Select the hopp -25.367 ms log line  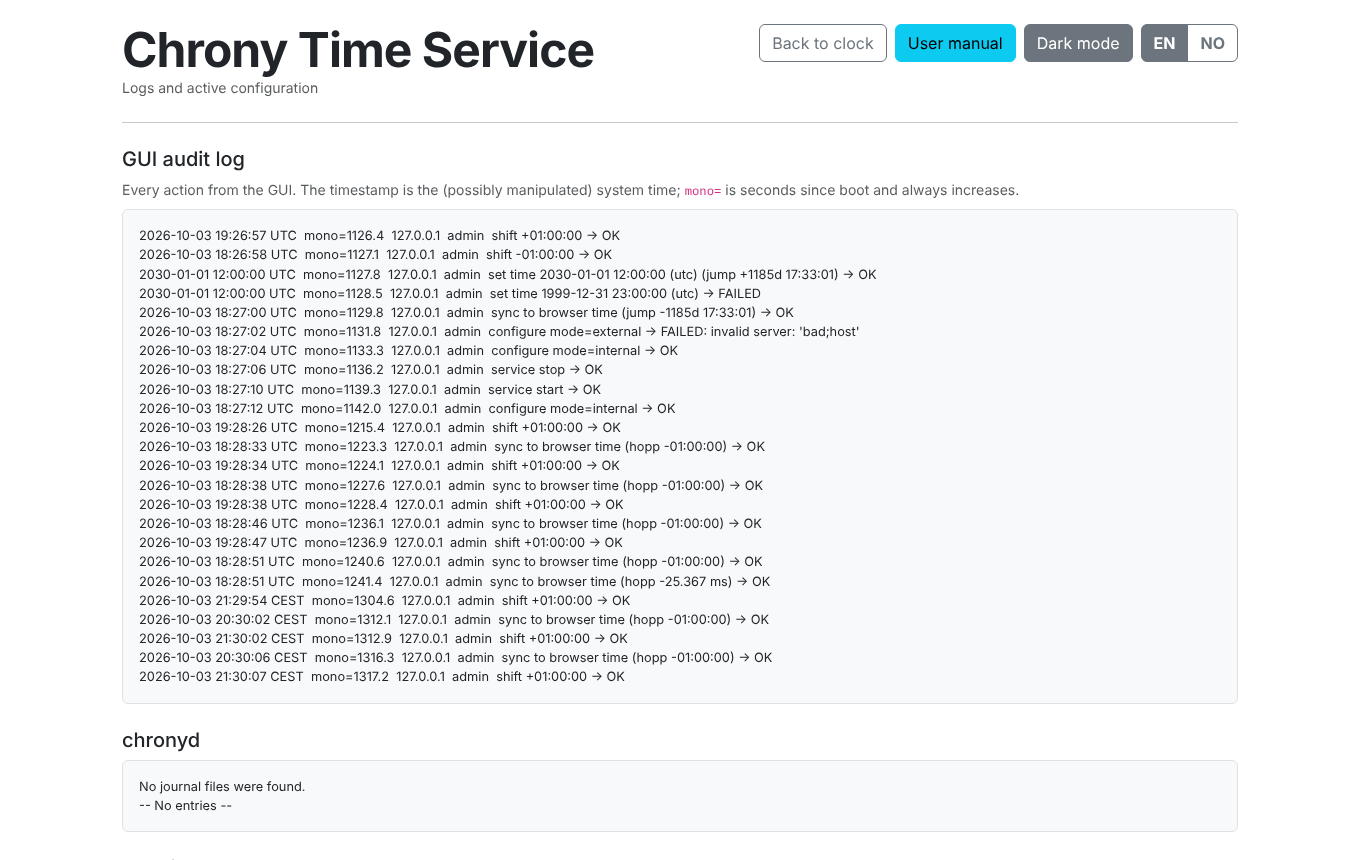tap(455, 581)
